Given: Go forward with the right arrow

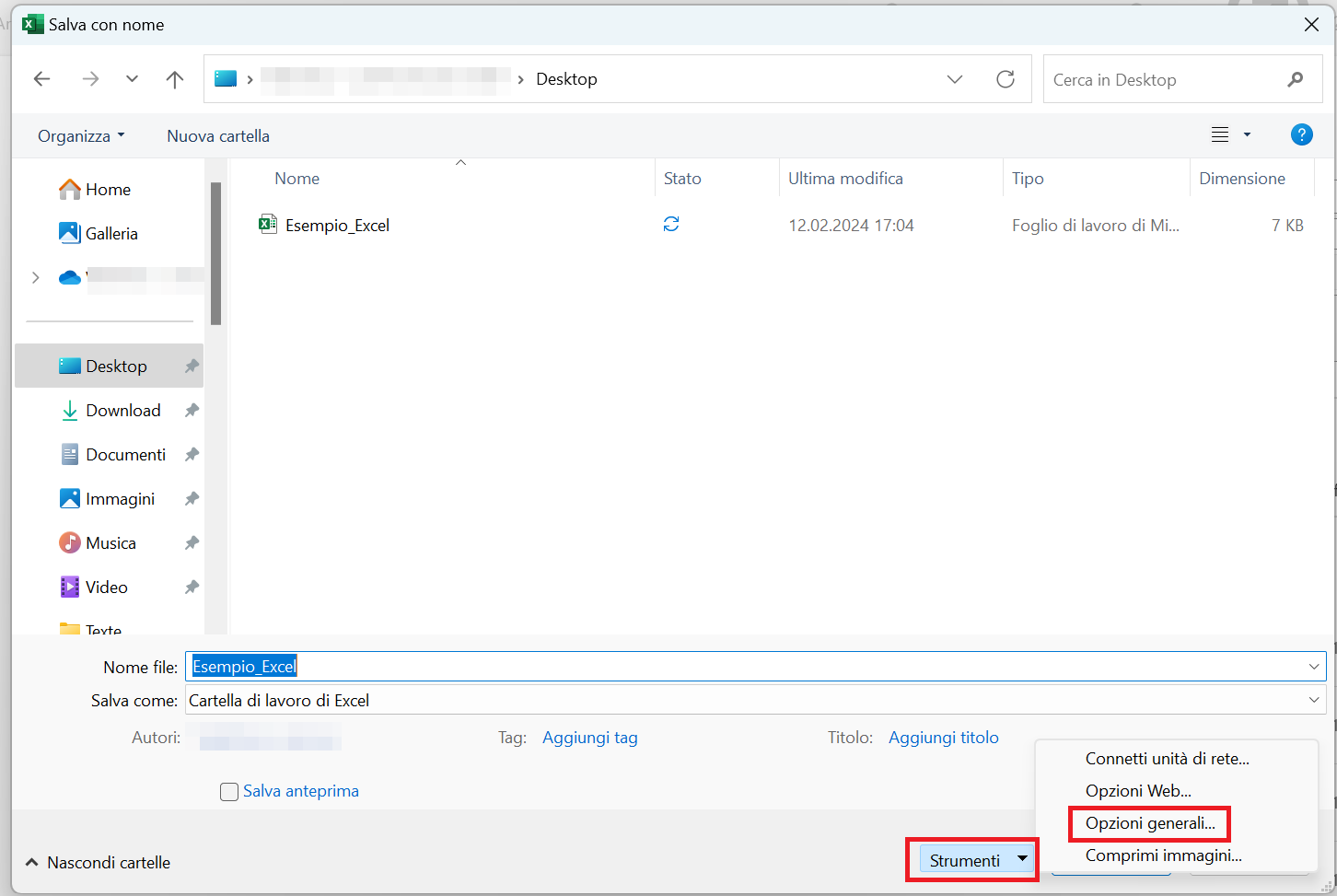Looking at the screenshot, I should (x=90, y=79).
